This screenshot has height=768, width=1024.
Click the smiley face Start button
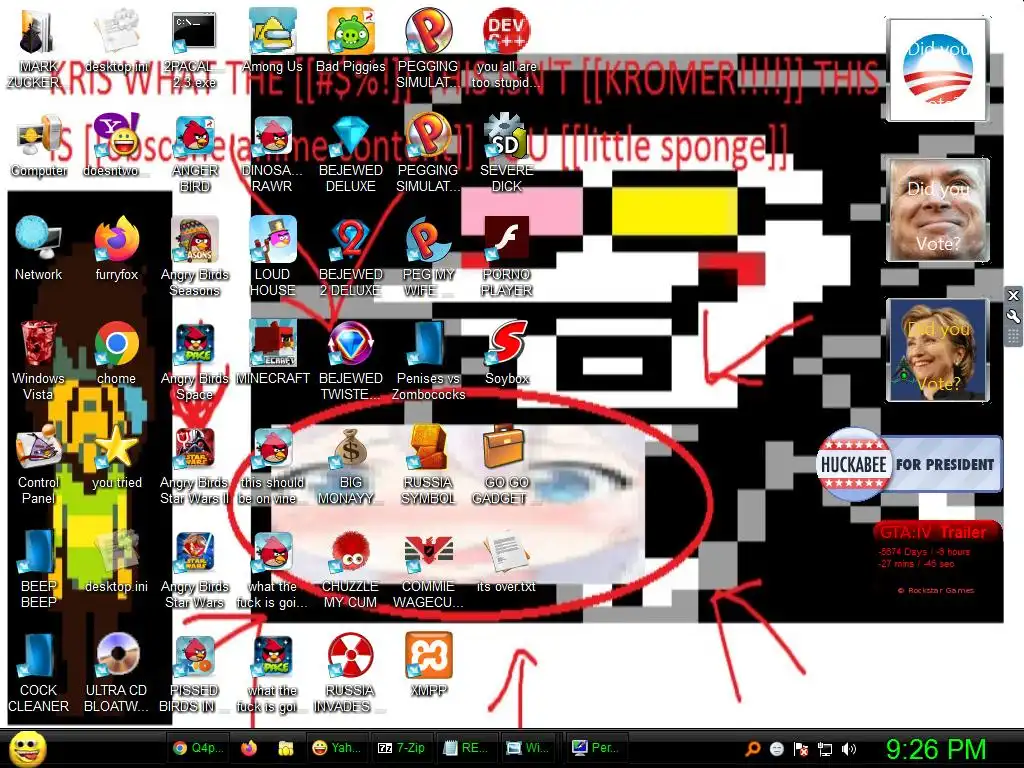[x=27, y=748]
